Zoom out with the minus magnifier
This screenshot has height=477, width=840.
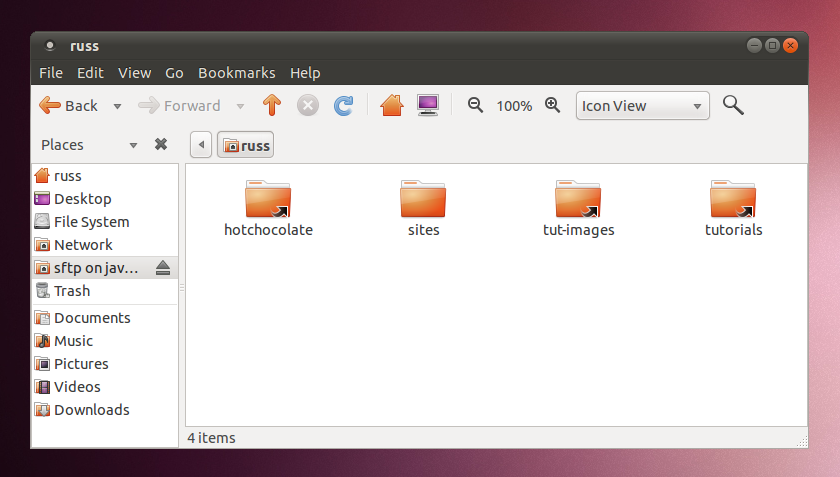click(x=475, y=105)
